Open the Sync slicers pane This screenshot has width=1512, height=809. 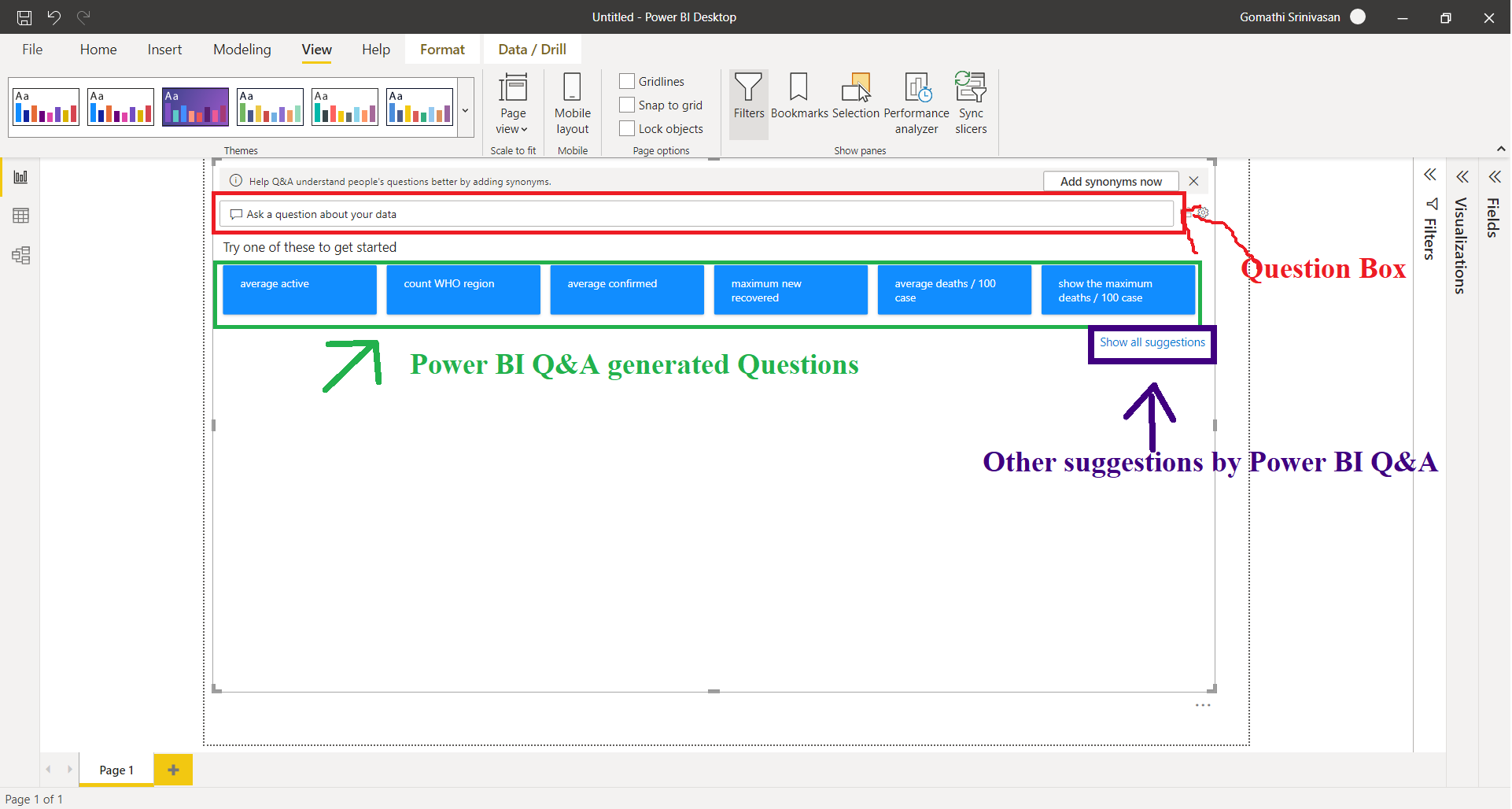971,104
